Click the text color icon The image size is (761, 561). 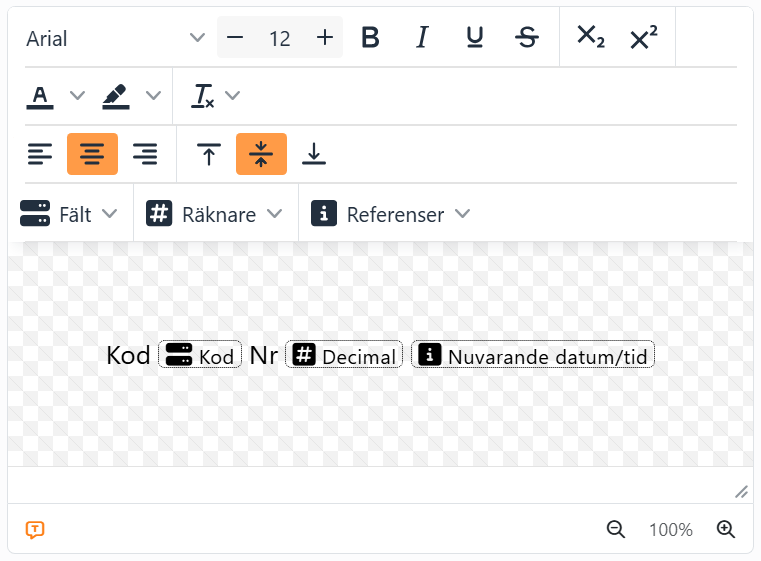coord(40,96)
